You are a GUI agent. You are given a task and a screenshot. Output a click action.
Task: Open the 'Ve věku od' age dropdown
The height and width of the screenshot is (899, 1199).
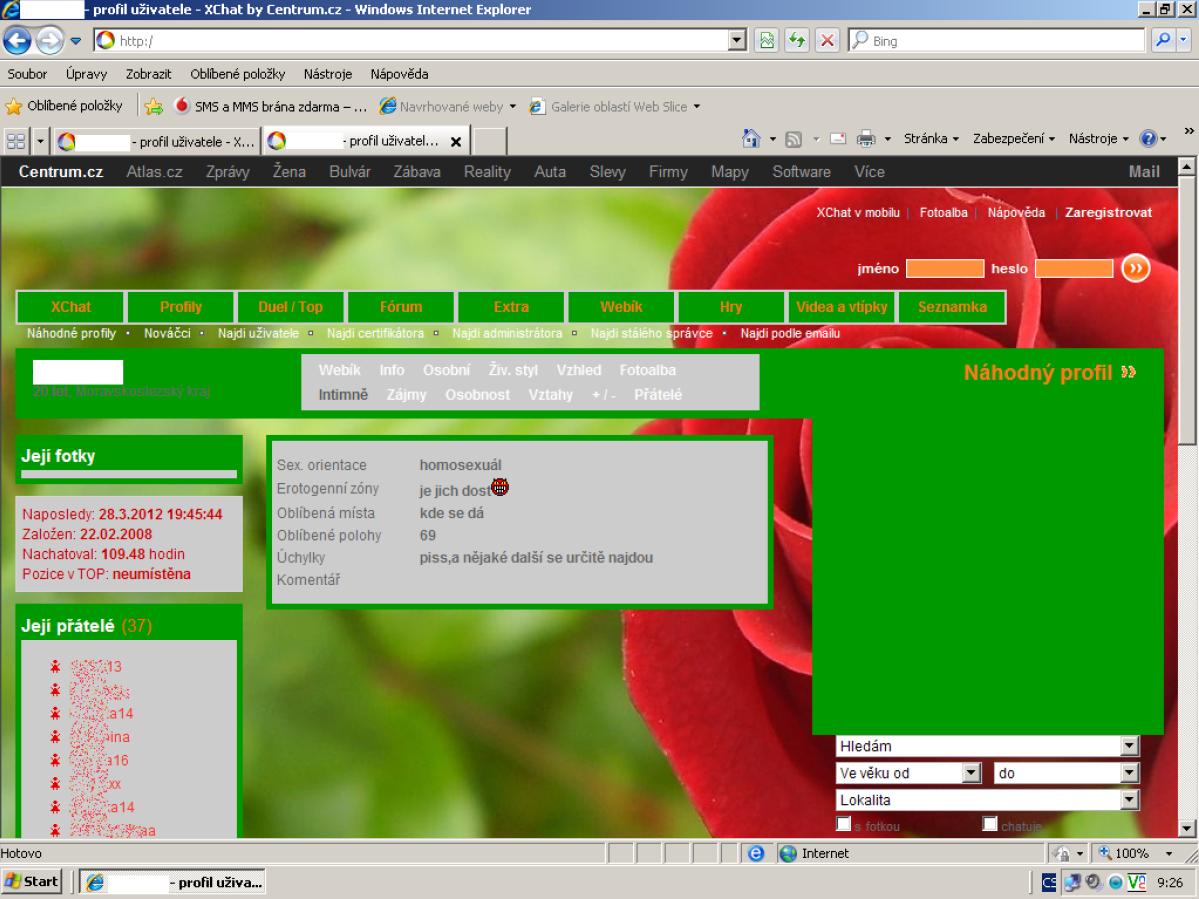(970, 773)
